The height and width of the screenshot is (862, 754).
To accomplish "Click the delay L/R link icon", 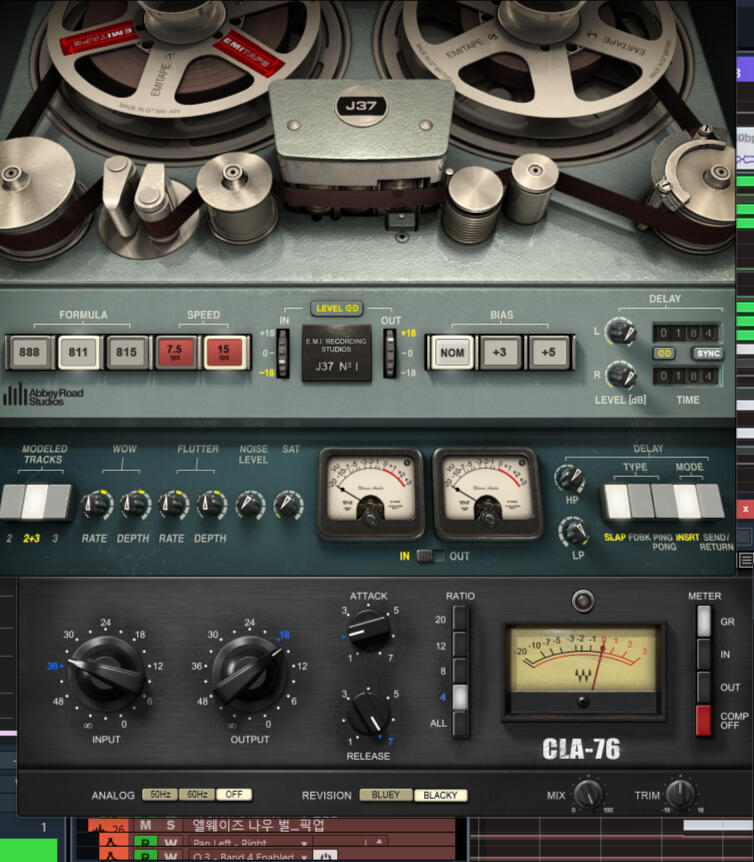I will (x=664, y=354).
